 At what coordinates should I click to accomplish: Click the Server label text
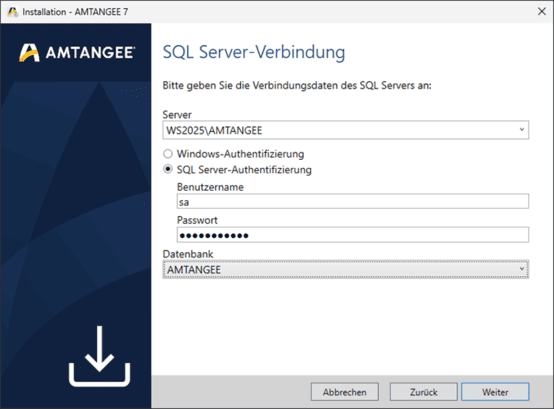pos(177,114)
